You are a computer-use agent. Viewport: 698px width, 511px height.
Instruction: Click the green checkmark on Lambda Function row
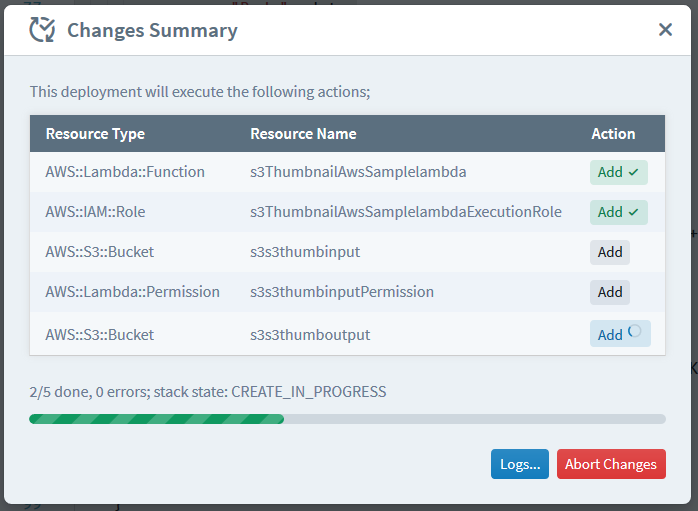click(633, 172)
